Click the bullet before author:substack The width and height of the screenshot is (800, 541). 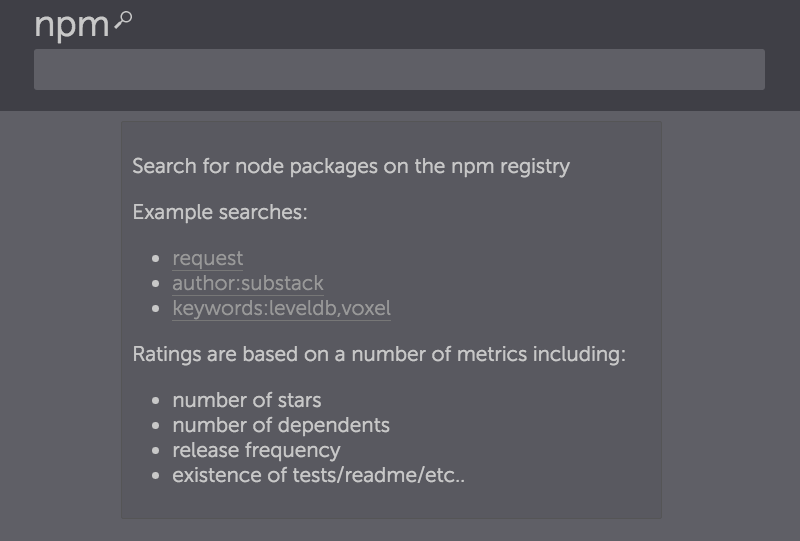(x=155, y=284)
